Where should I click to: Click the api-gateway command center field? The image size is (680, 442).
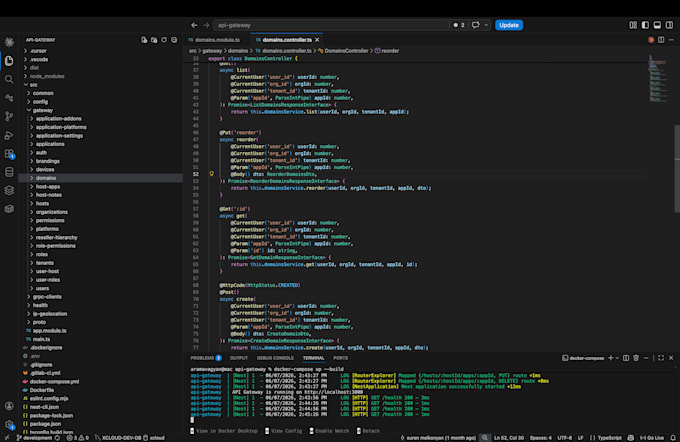tap(331, 25)
